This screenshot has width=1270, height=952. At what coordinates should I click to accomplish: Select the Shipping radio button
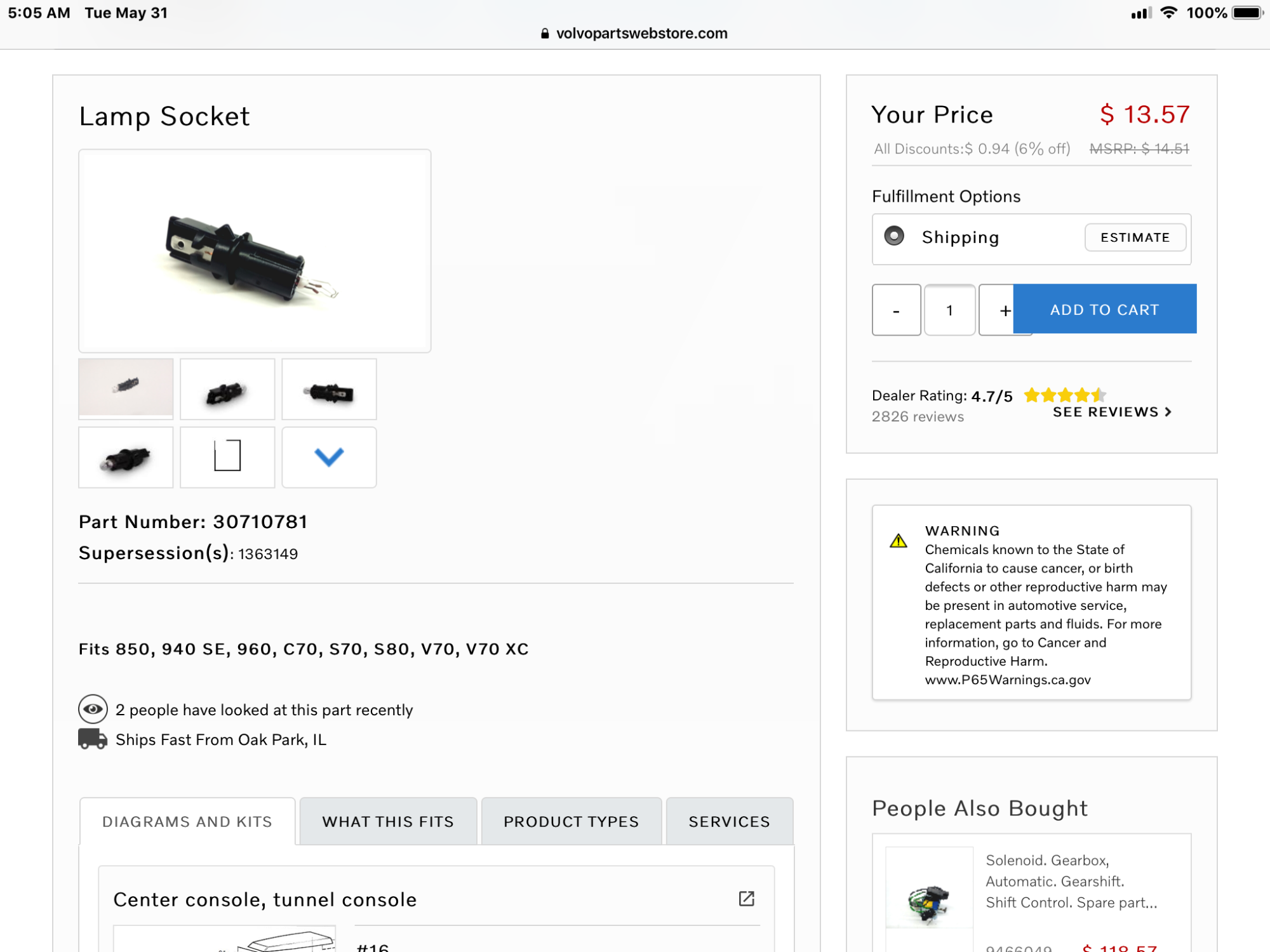(894, 236)
